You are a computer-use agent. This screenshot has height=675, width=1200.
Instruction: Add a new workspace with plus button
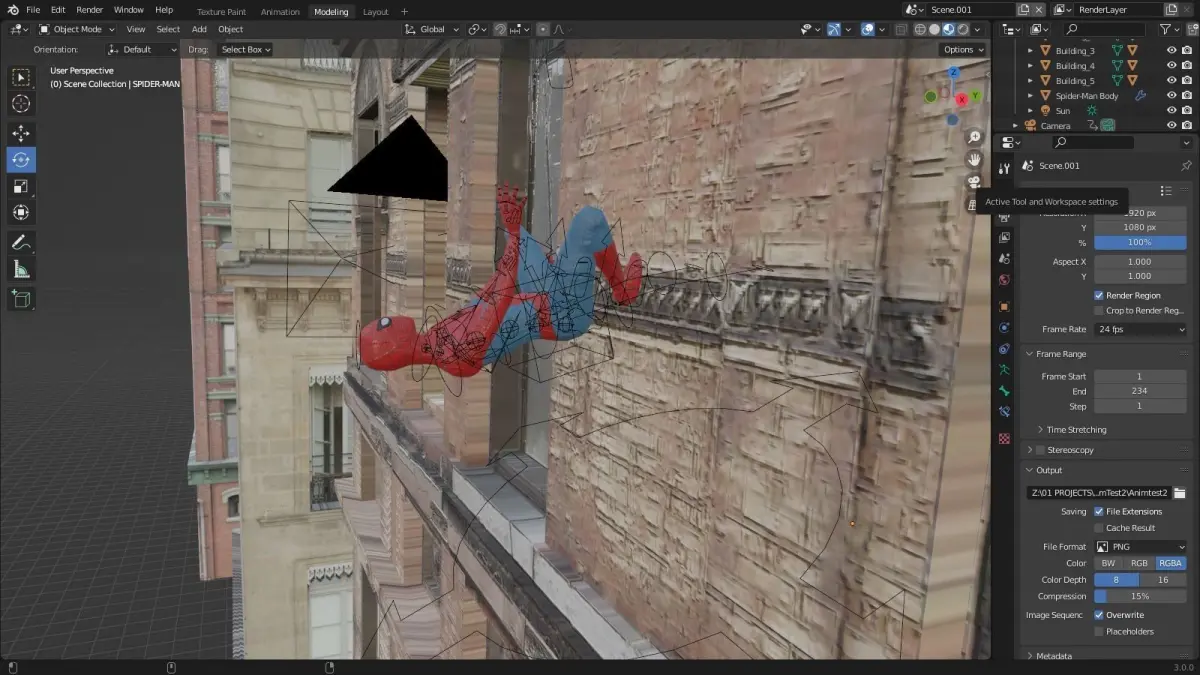(404, 12)
